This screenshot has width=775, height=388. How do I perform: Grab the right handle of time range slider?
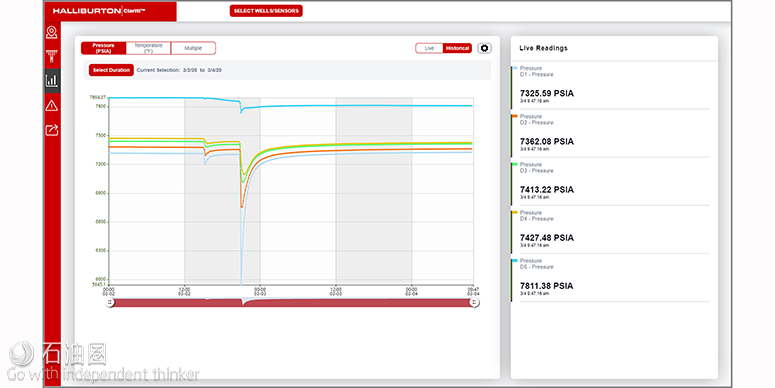coord(474,302)
